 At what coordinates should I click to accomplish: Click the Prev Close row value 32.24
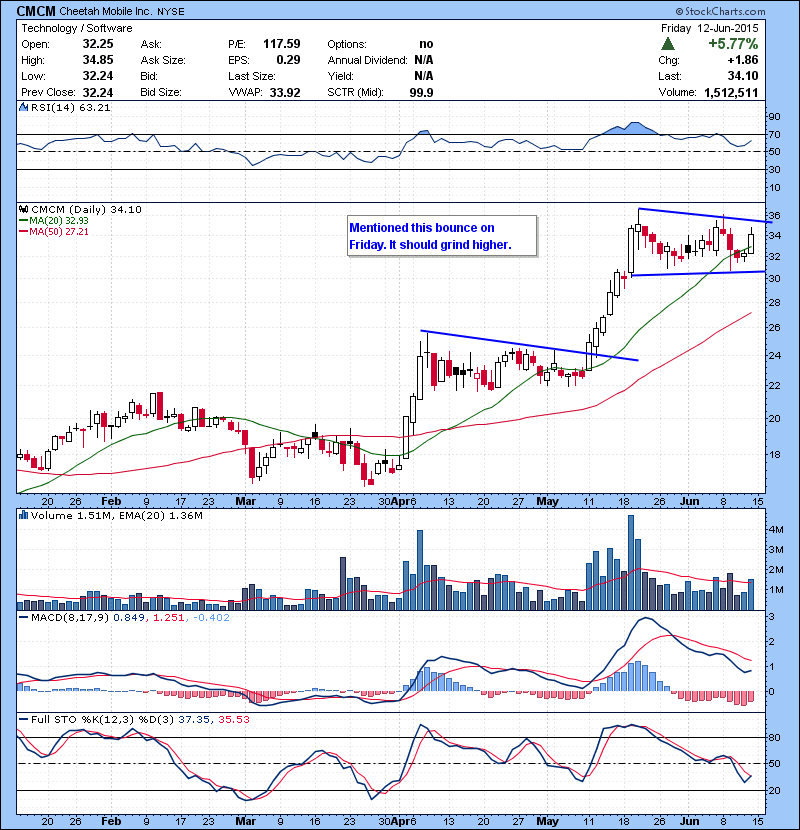tap(98, 93)
